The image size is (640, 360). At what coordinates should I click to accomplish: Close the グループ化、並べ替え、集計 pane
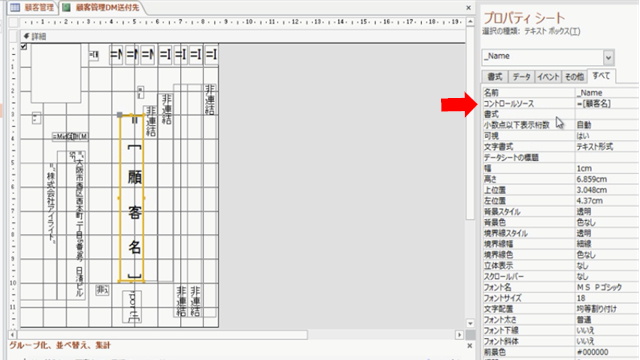[x=469, y=346]
